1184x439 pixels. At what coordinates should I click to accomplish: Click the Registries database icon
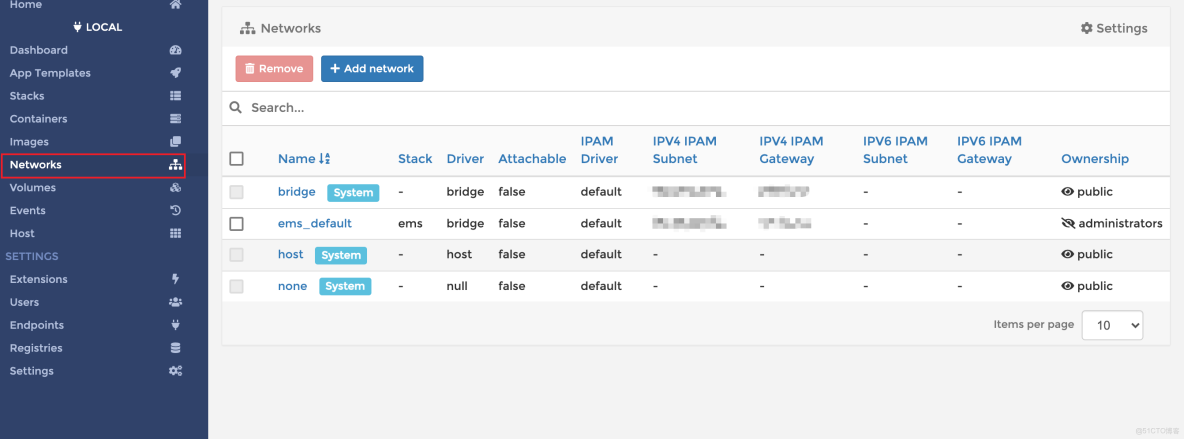[x=176, y=348]
